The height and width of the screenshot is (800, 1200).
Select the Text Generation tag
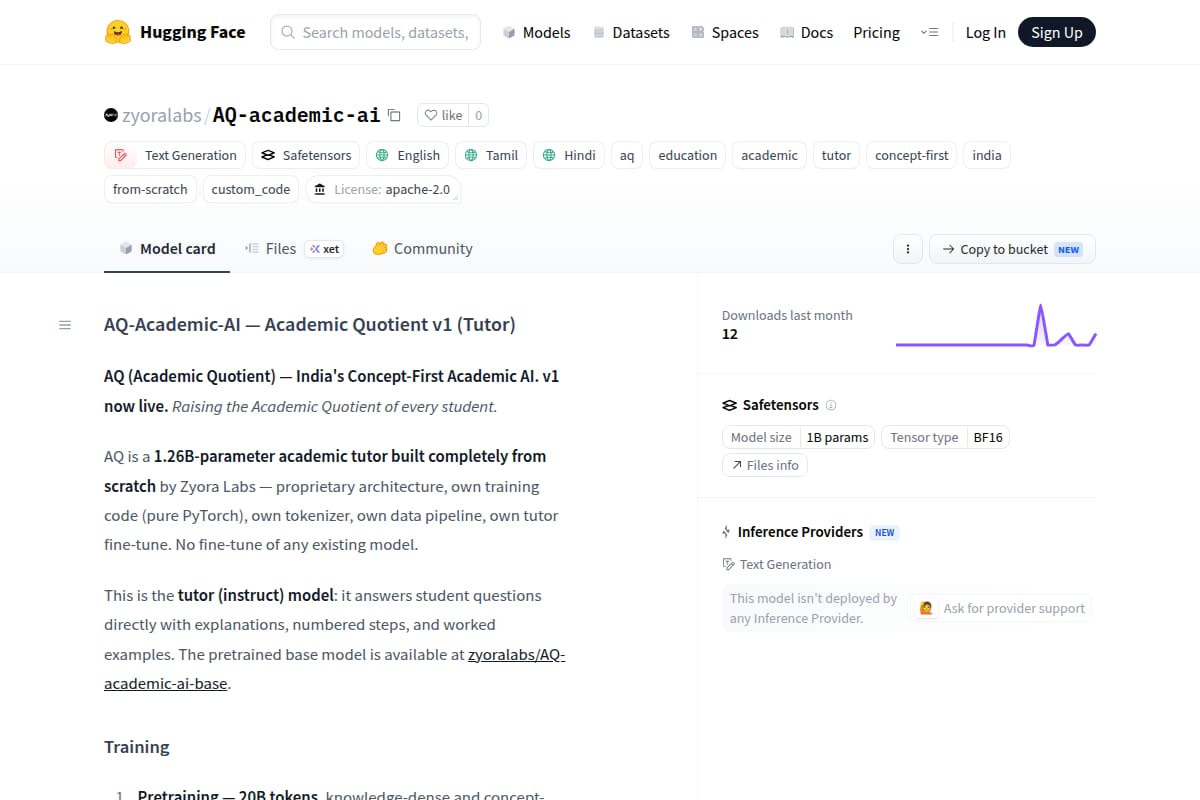(175, 155)
